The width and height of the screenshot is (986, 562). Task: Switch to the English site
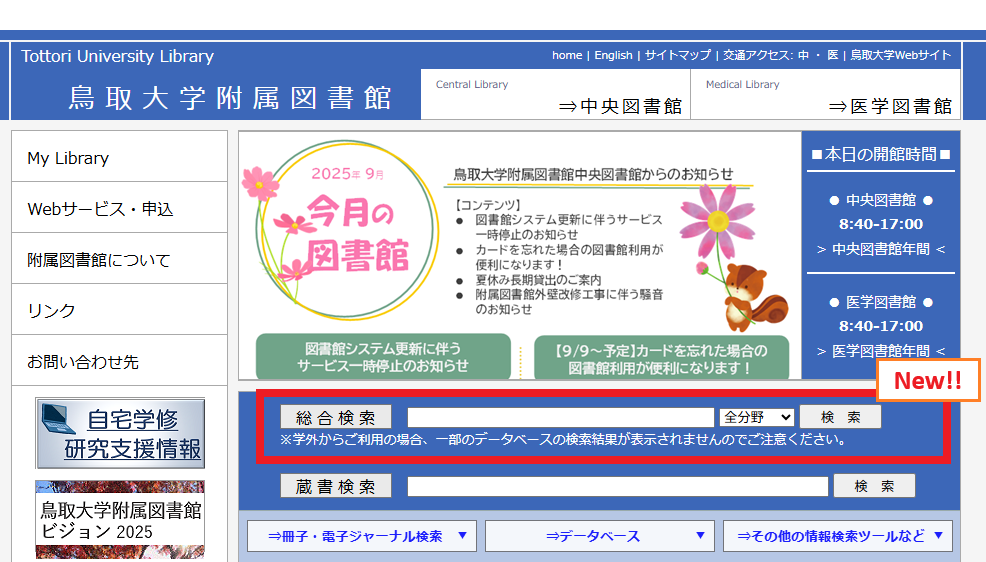click(x=613, y=55)
